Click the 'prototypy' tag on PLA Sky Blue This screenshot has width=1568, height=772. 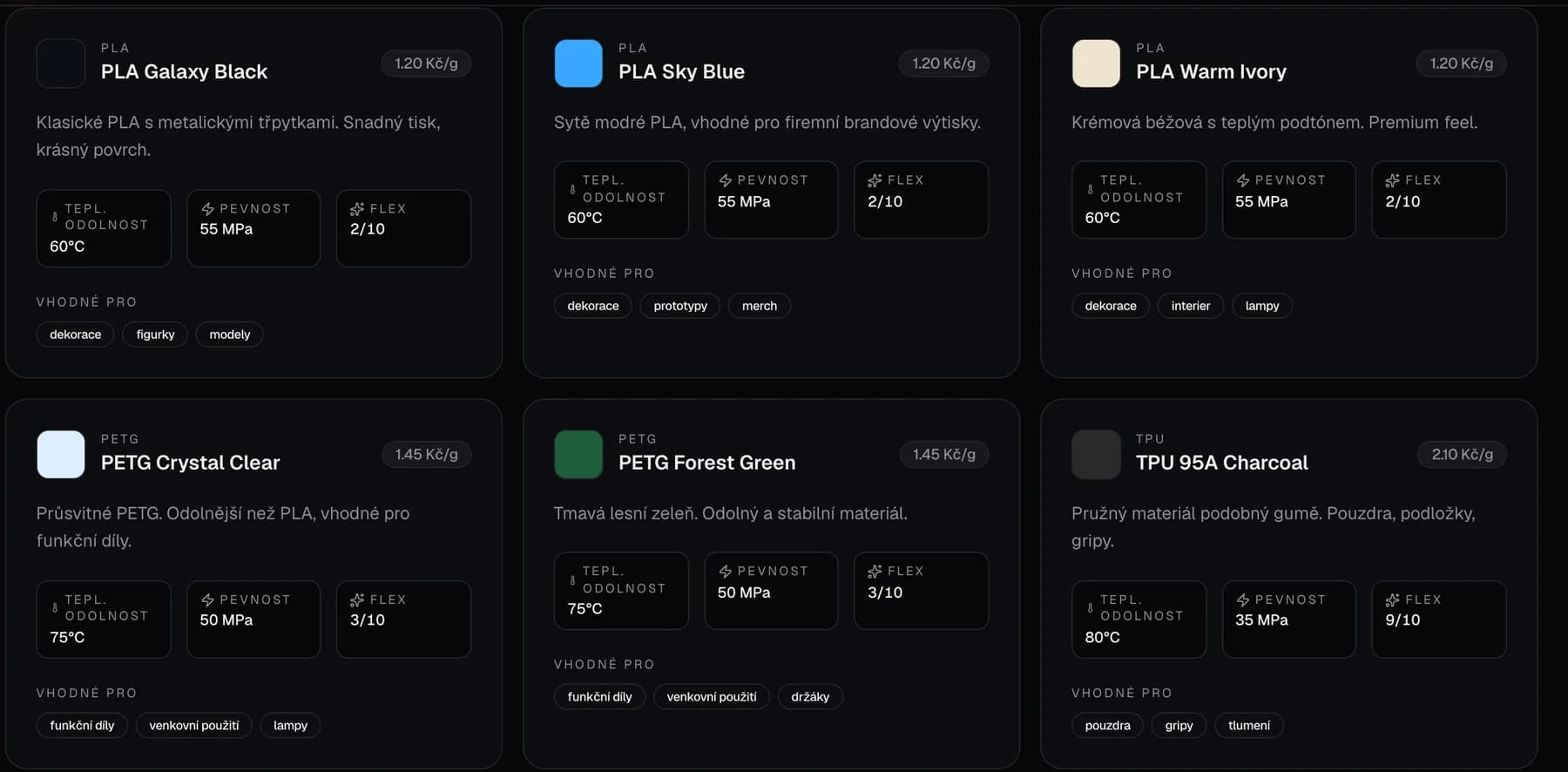(x=680, y=306)
